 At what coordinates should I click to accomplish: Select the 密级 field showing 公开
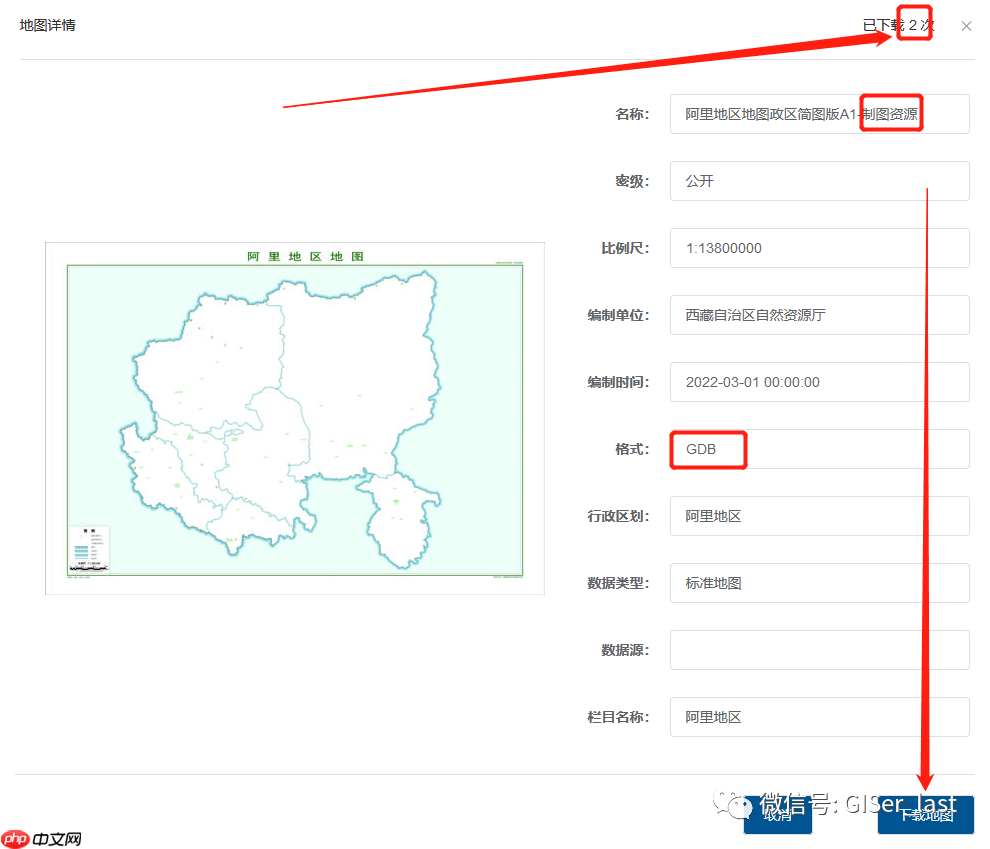(x=819, y=181)
